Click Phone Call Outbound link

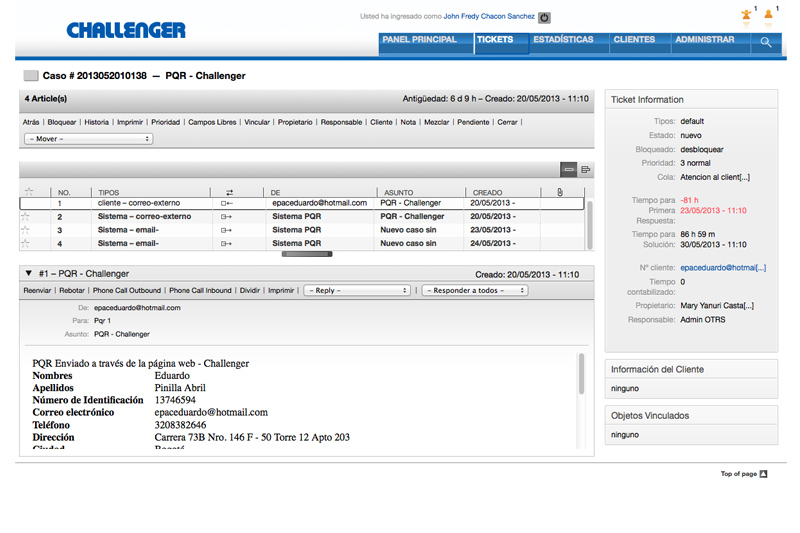[127, 290]
